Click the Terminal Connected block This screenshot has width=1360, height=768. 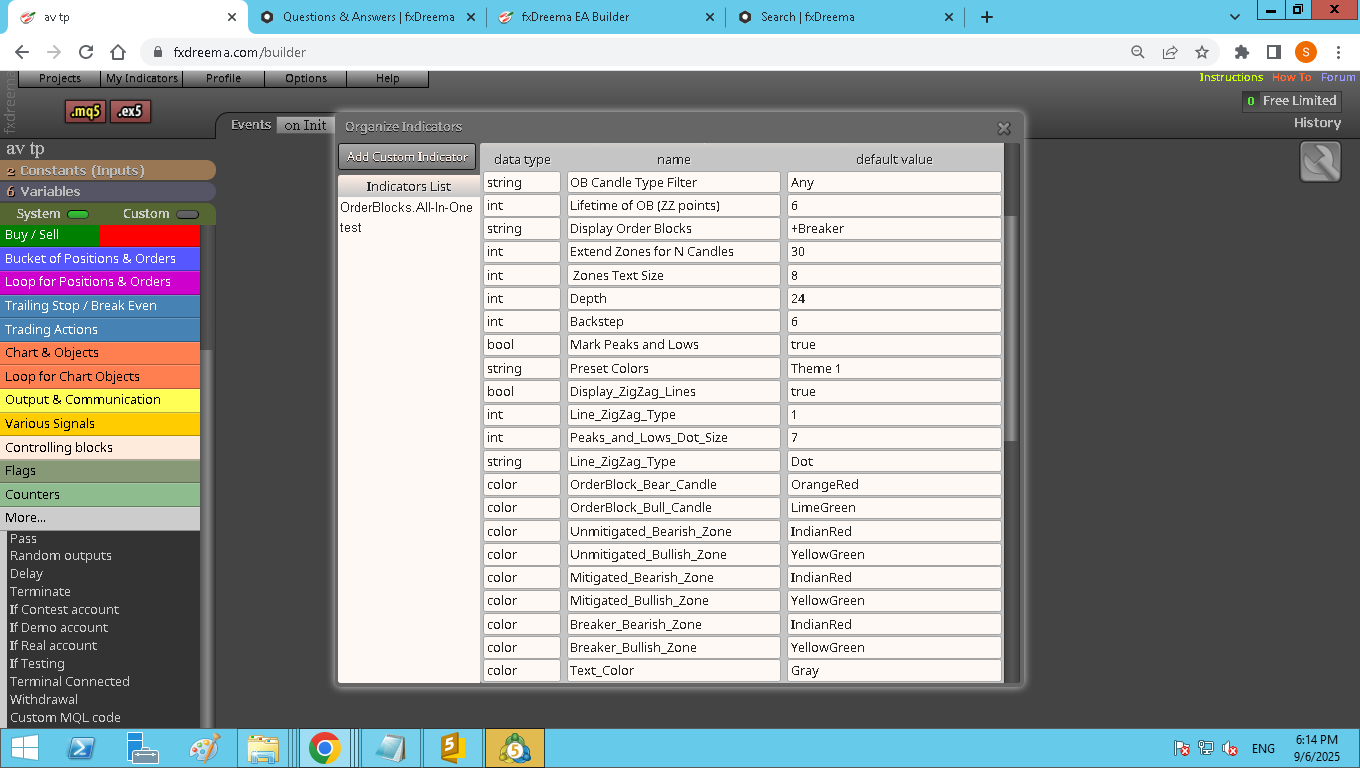[x=70, y=681]
